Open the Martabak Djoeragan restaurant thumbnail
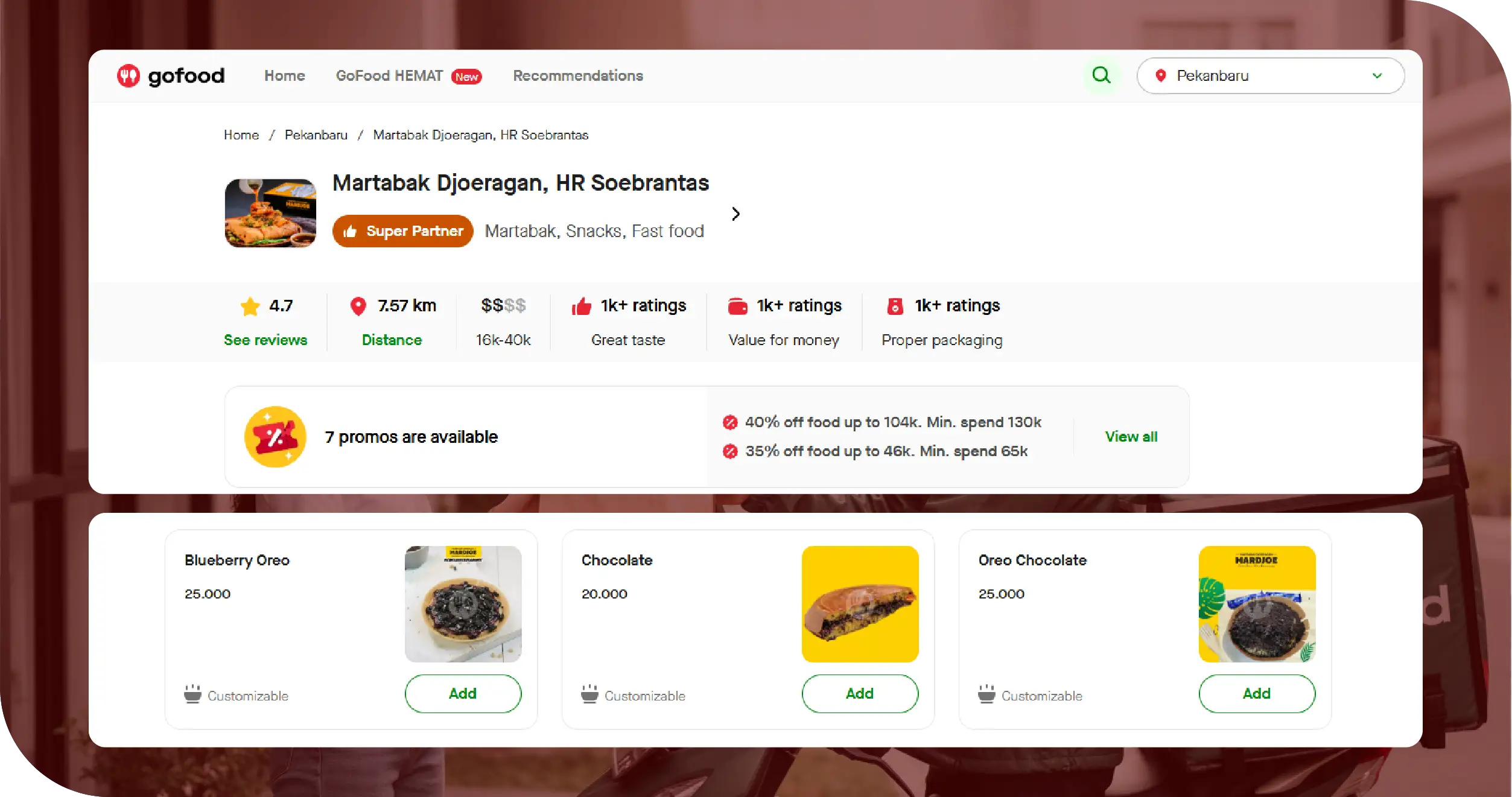 [270, 213]
